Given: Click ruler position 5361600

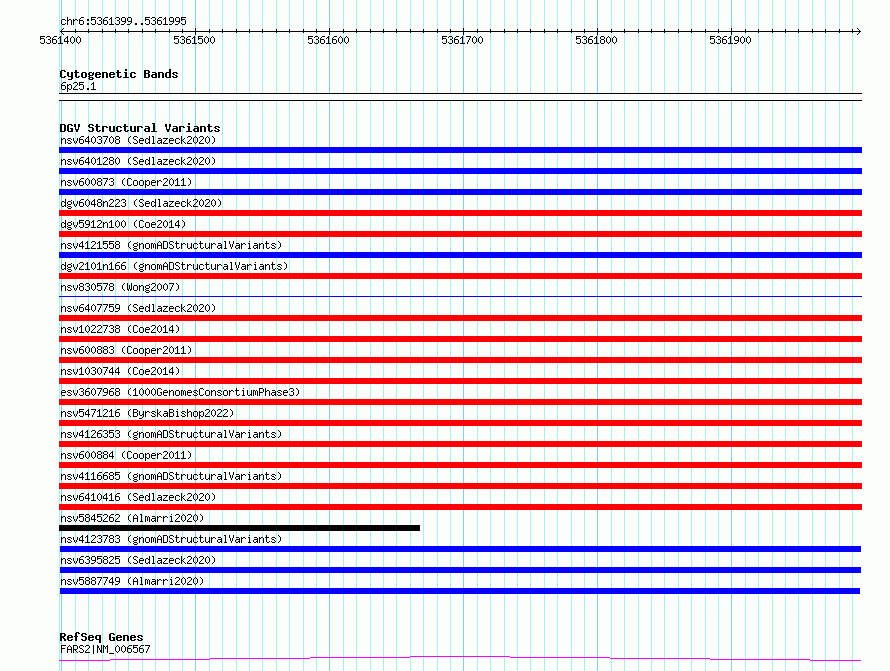Looking at the screenshot, I should 328,40.
